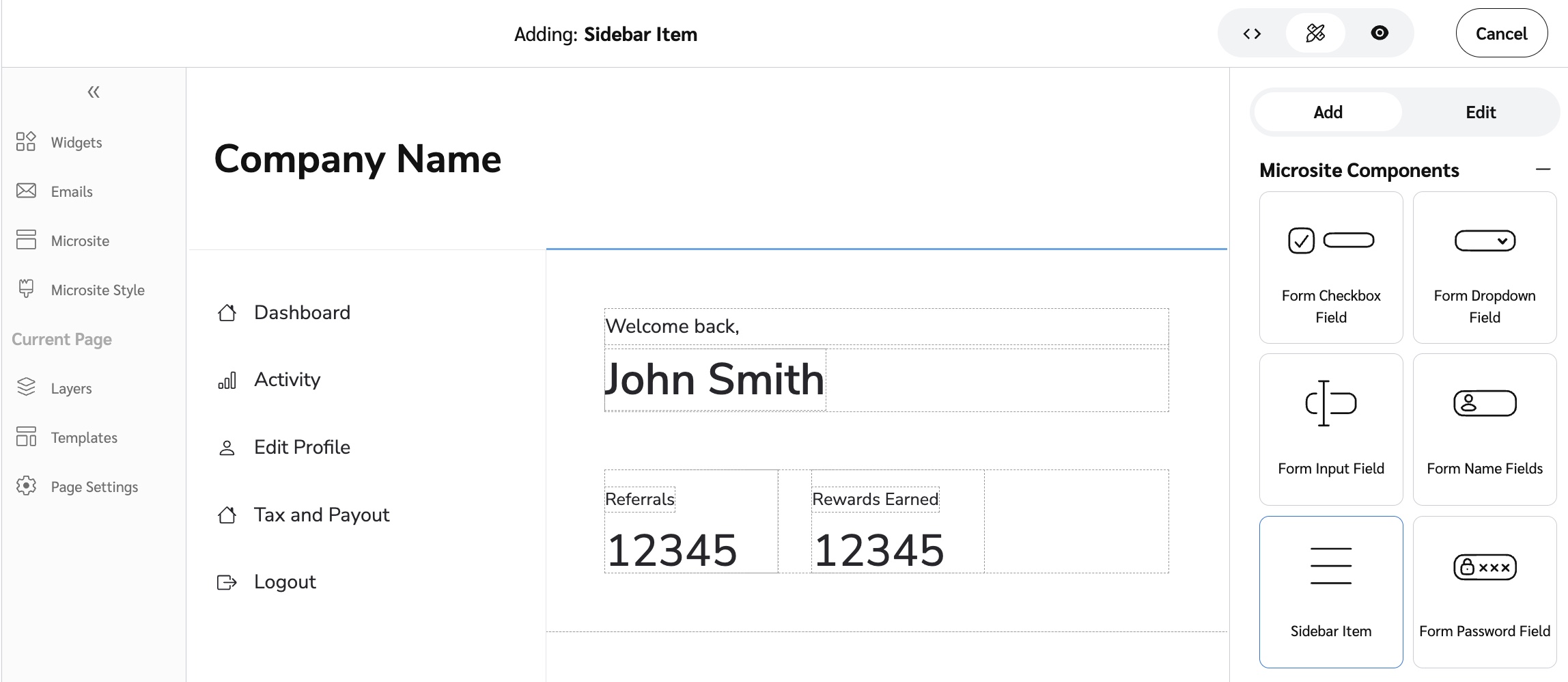Choose the Form Dropdown Field component

click(1484, 267)
